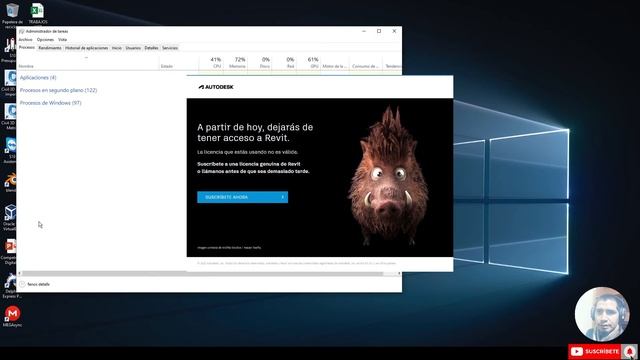Screen dimensions: 640x360
Task: Select the Oracle VirtualBox desktop shortcut
Action: point(9,216)
